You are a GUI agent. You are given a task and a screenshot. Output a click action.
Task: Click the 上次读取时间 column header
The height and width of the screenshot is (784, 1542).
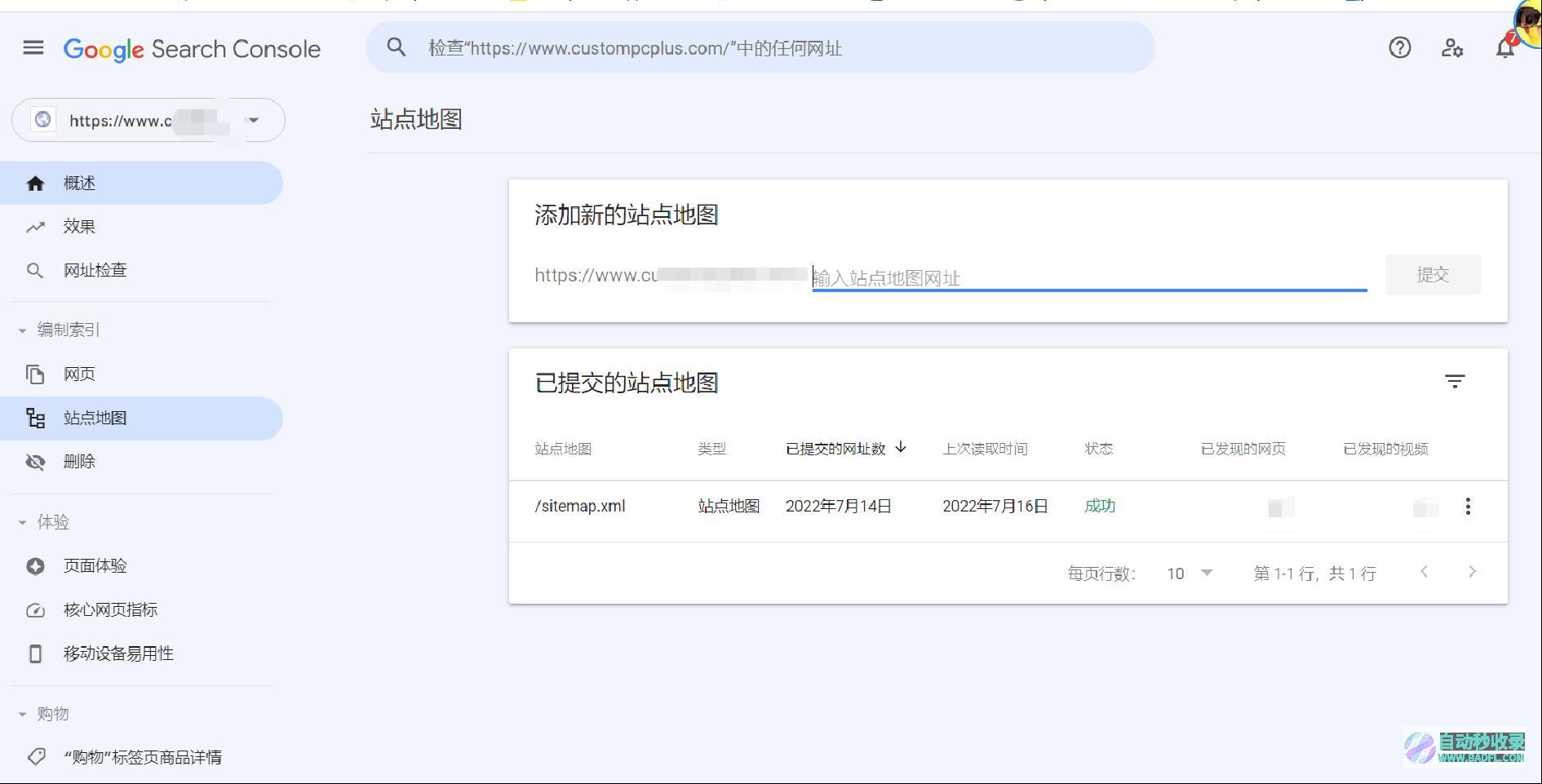click(985, 449)
